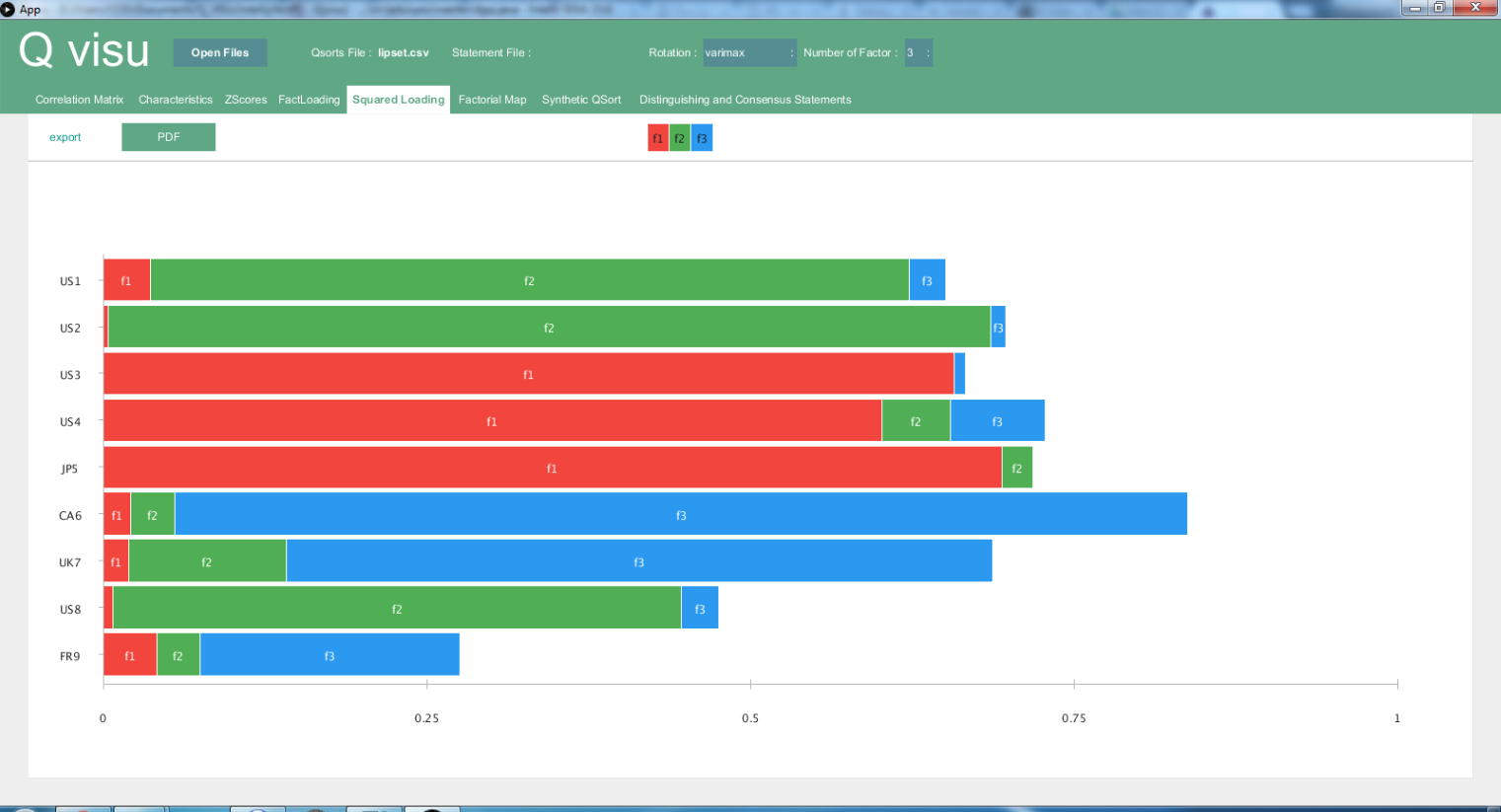
Task: Open the Rotation dropdown showing varimax
Action: (x=749, y=52)
